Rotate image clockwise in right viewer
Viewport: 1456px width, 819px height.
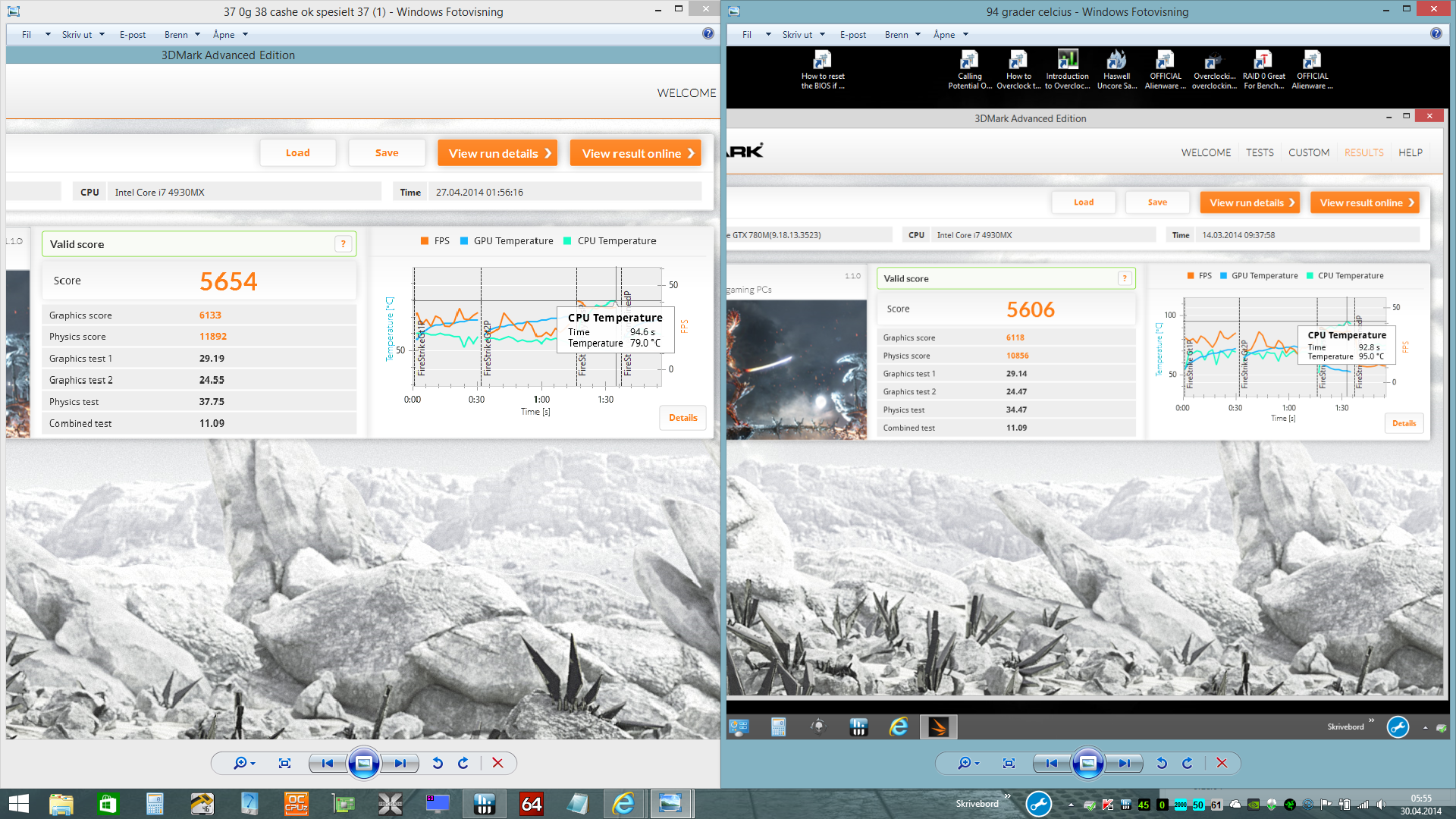tap(1188, 763)
